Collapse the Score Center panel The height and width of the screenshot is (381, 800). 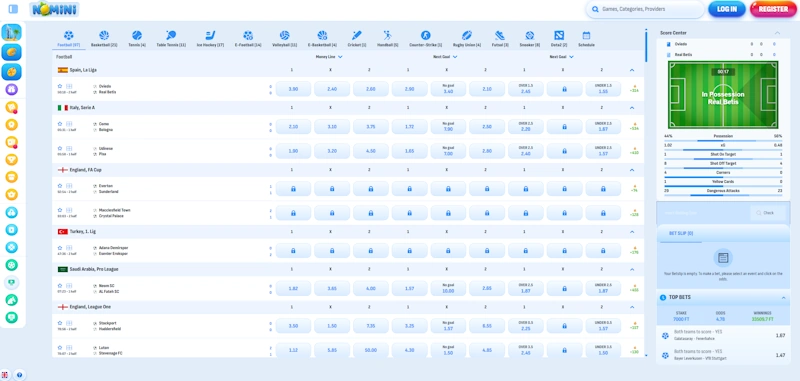click(x=778, y=33)
